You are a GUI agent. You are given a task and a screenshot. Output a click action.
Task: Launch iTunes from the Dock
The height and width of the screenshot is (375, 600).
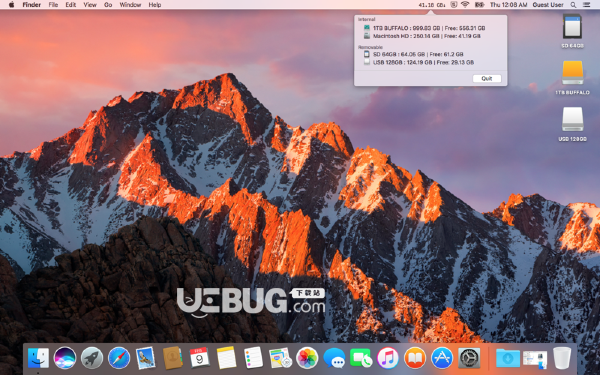pyautogui.click(x=388, y=358)
